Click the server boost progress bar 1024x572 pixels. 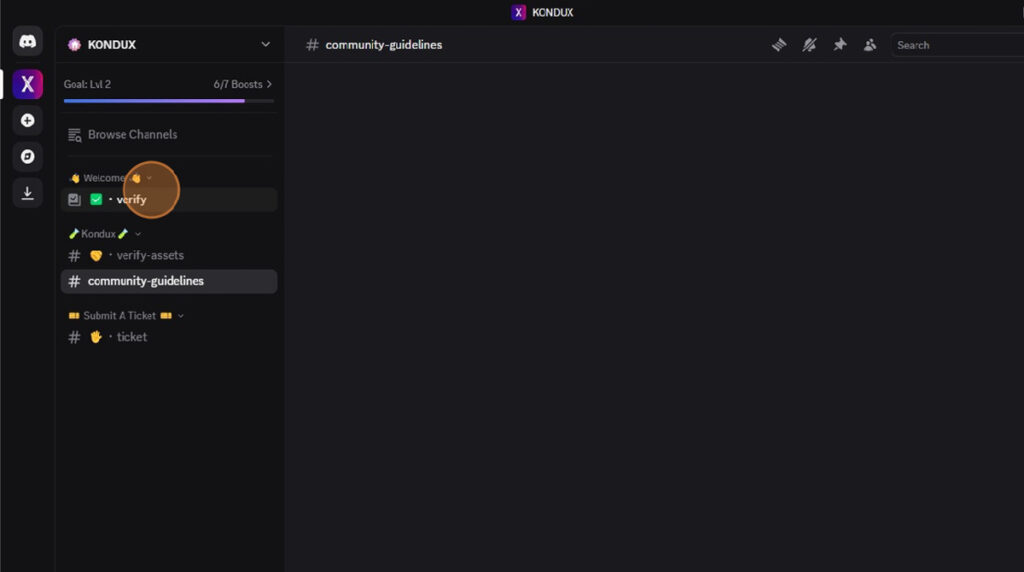coord(168,101)
